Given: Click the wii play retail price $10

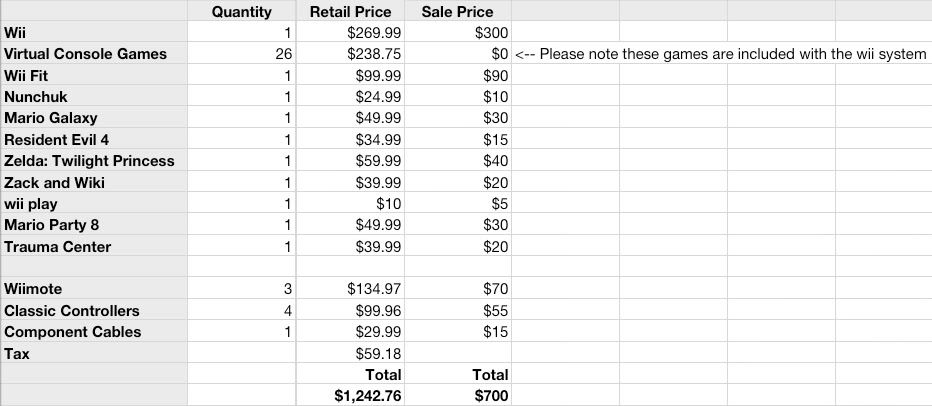Looking at the screenshot, I should [350, 203].
